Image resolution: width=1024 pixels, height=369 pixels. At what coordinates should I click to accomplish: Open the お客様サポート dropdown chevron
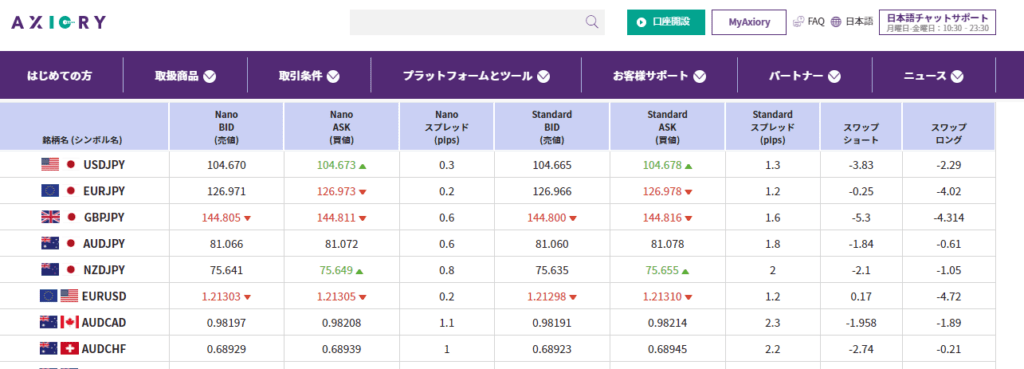(x=699, y=76)
